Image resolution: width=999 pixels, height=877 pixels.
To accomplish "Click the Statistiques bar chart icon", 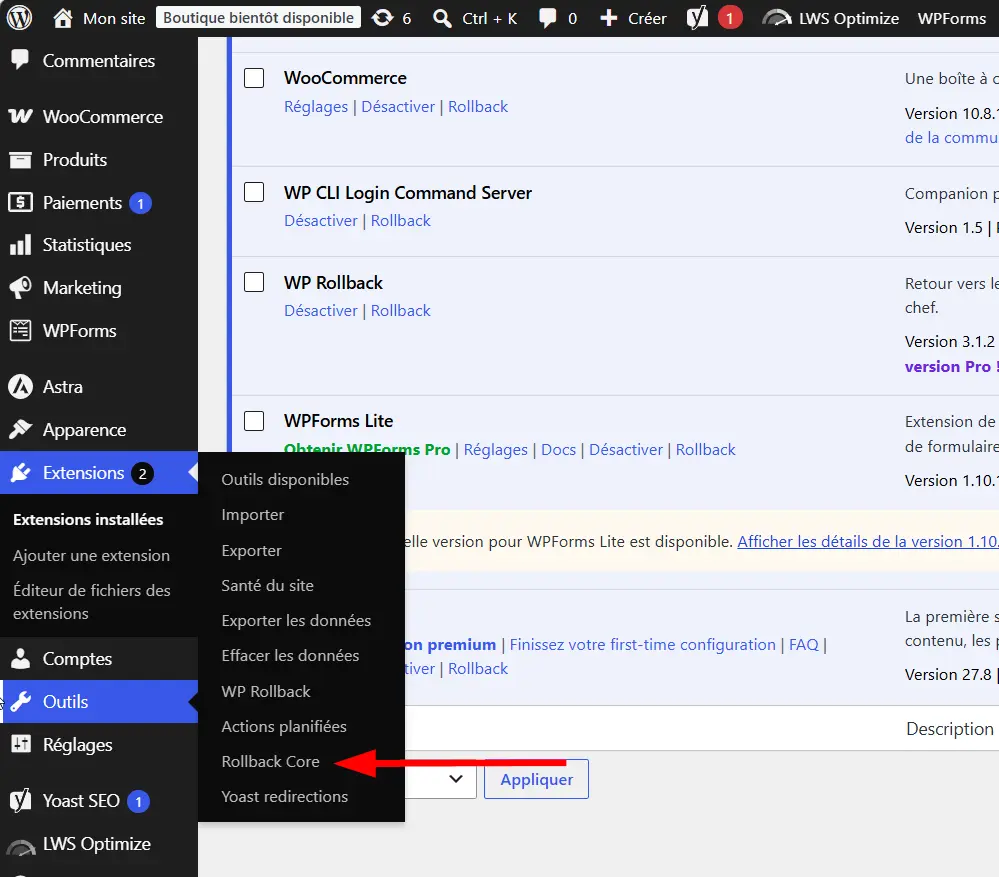I will click(x=20, y=245).
